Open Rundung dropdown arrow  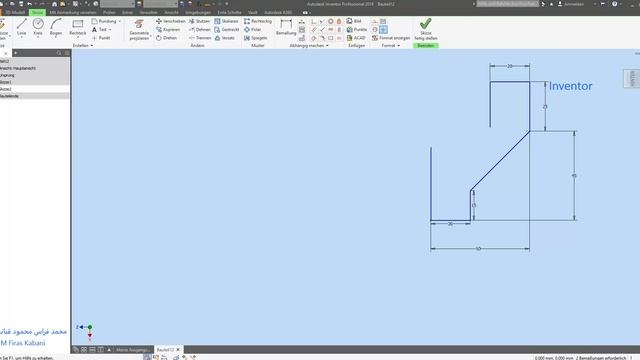click(120, 21)
